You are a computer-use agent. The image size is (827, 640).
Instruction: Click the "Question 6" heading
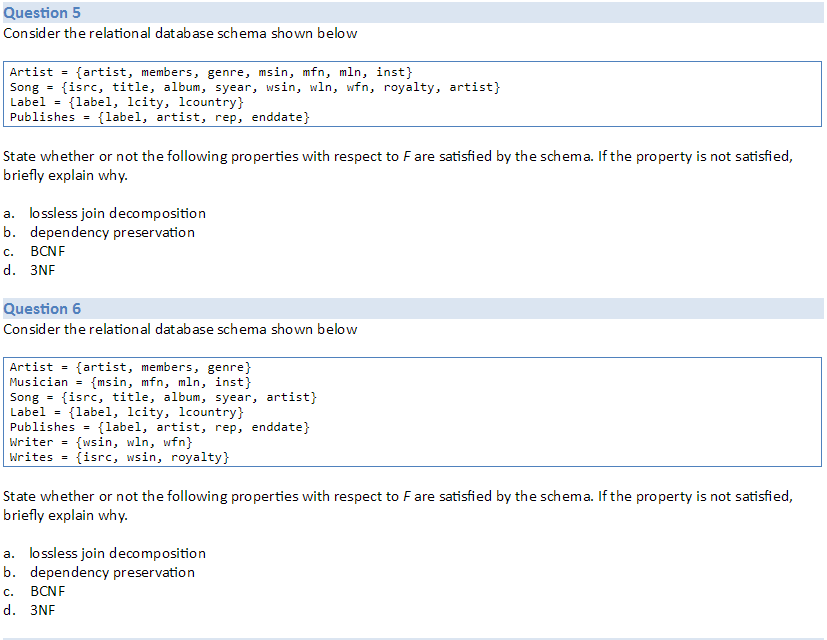pyautogui.click(x=42, y=309)
